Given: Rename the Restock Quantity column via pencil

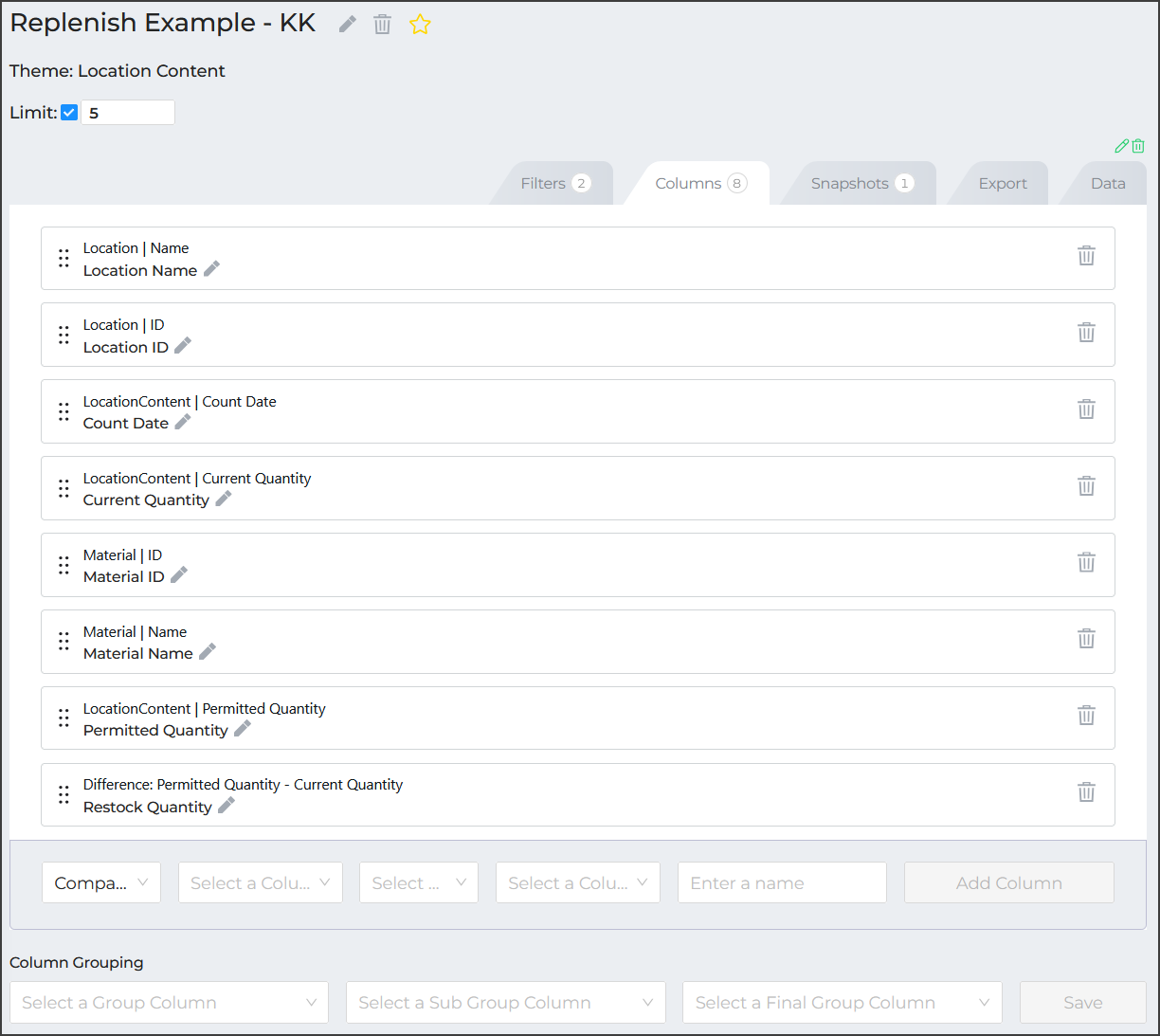Looking at the screenshot, I should tap(227, 806).
